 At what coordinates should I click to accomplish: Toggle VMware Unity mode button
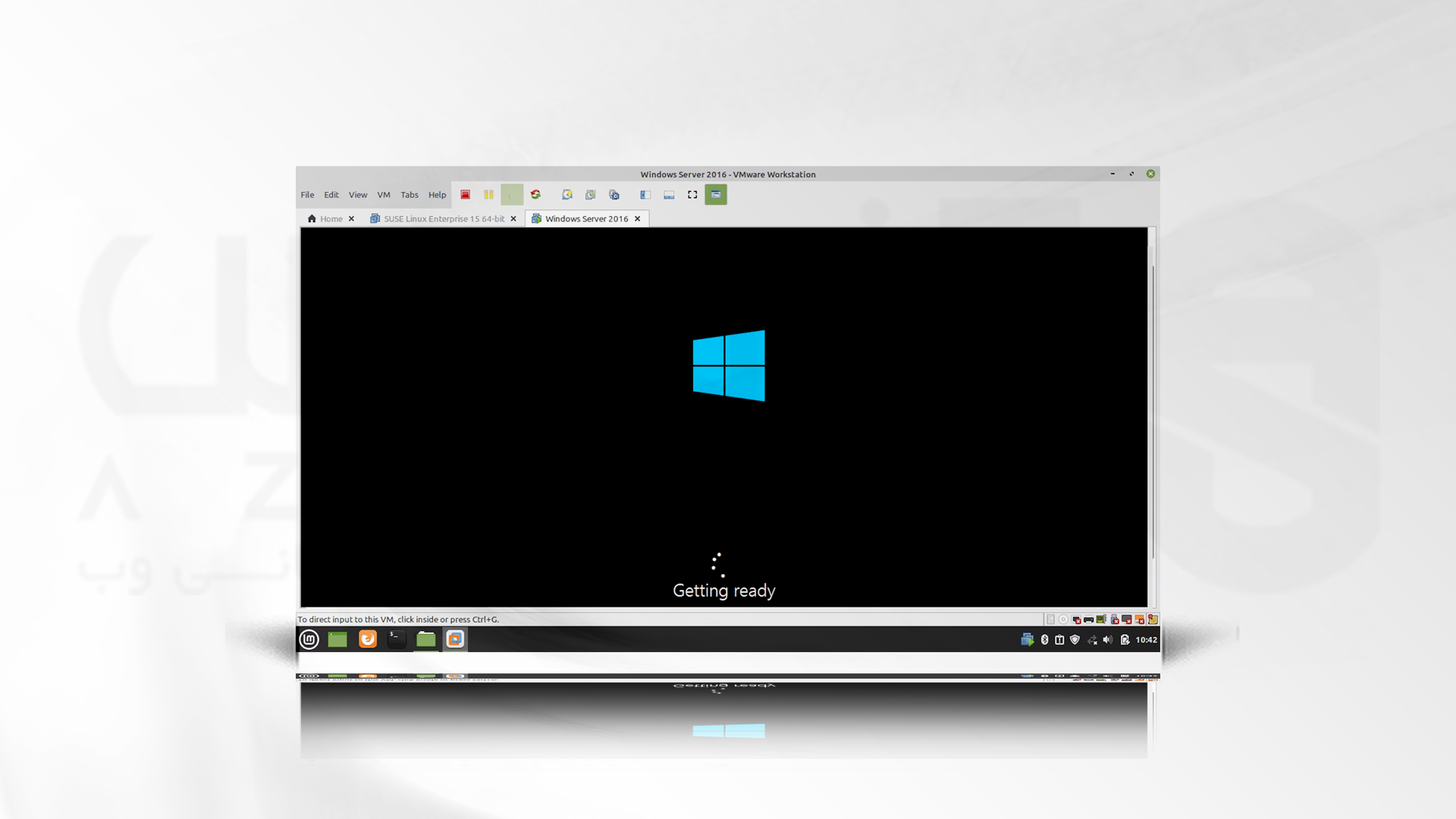(x=715, y=194)
